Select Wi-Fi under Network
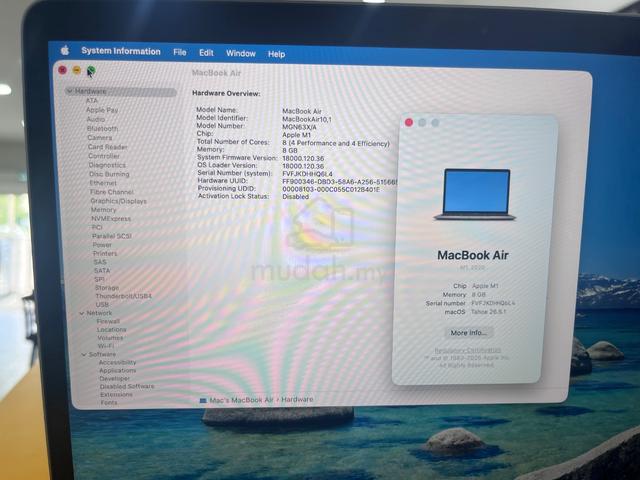640x480 pixels. click(x=106, y=346)
